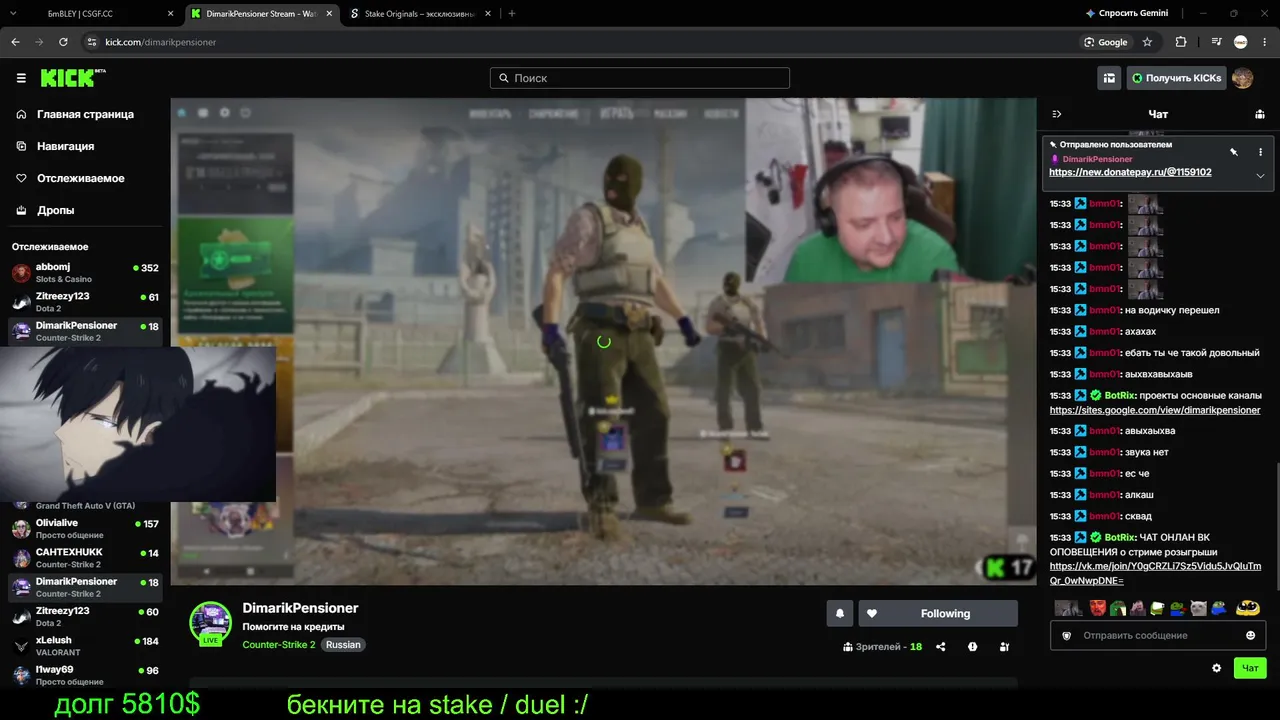
Task: Collapse the chat panel
Action: tap(1057, 114)
